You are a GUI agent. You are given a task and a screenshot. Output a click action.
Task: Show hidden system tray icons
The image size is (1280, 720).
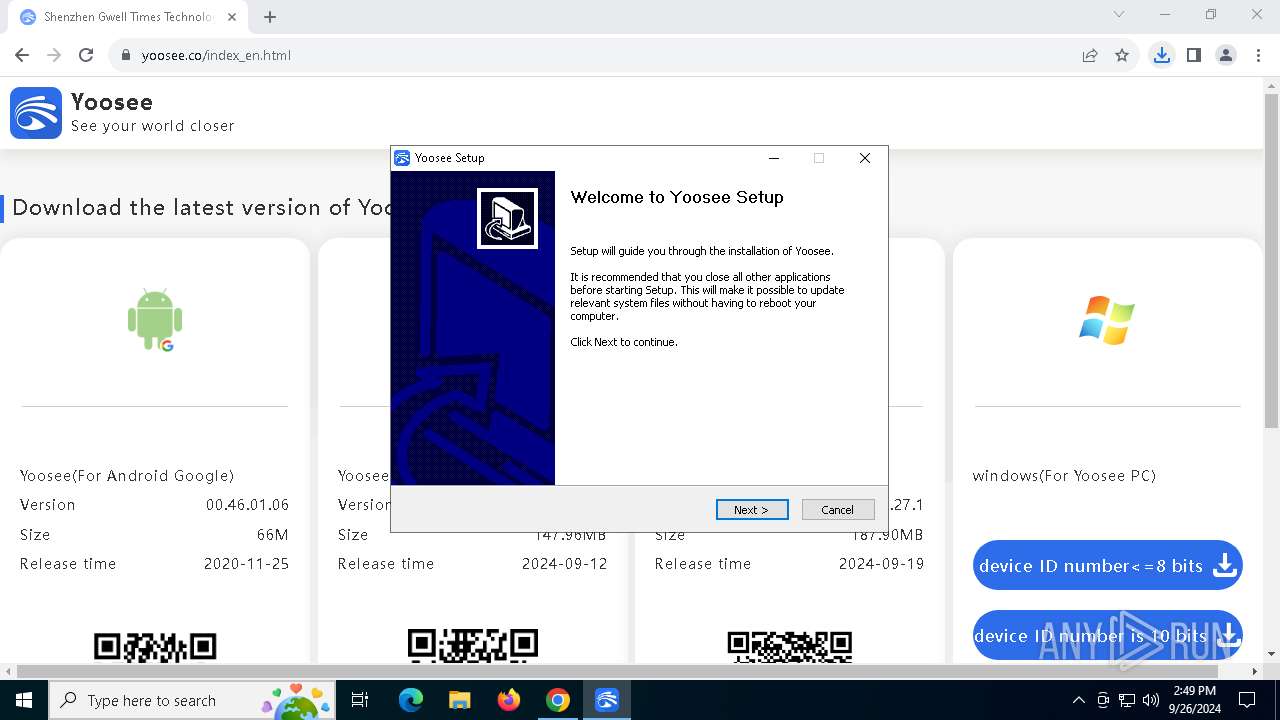[x=1078, y=700]
